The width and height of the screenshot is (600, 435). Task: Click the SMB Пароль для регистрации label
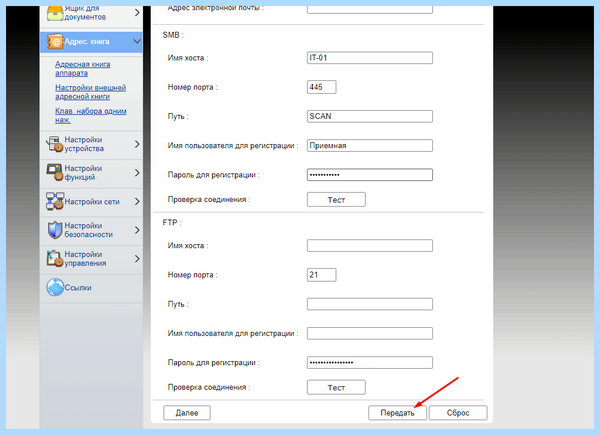[x=214, y=175]
